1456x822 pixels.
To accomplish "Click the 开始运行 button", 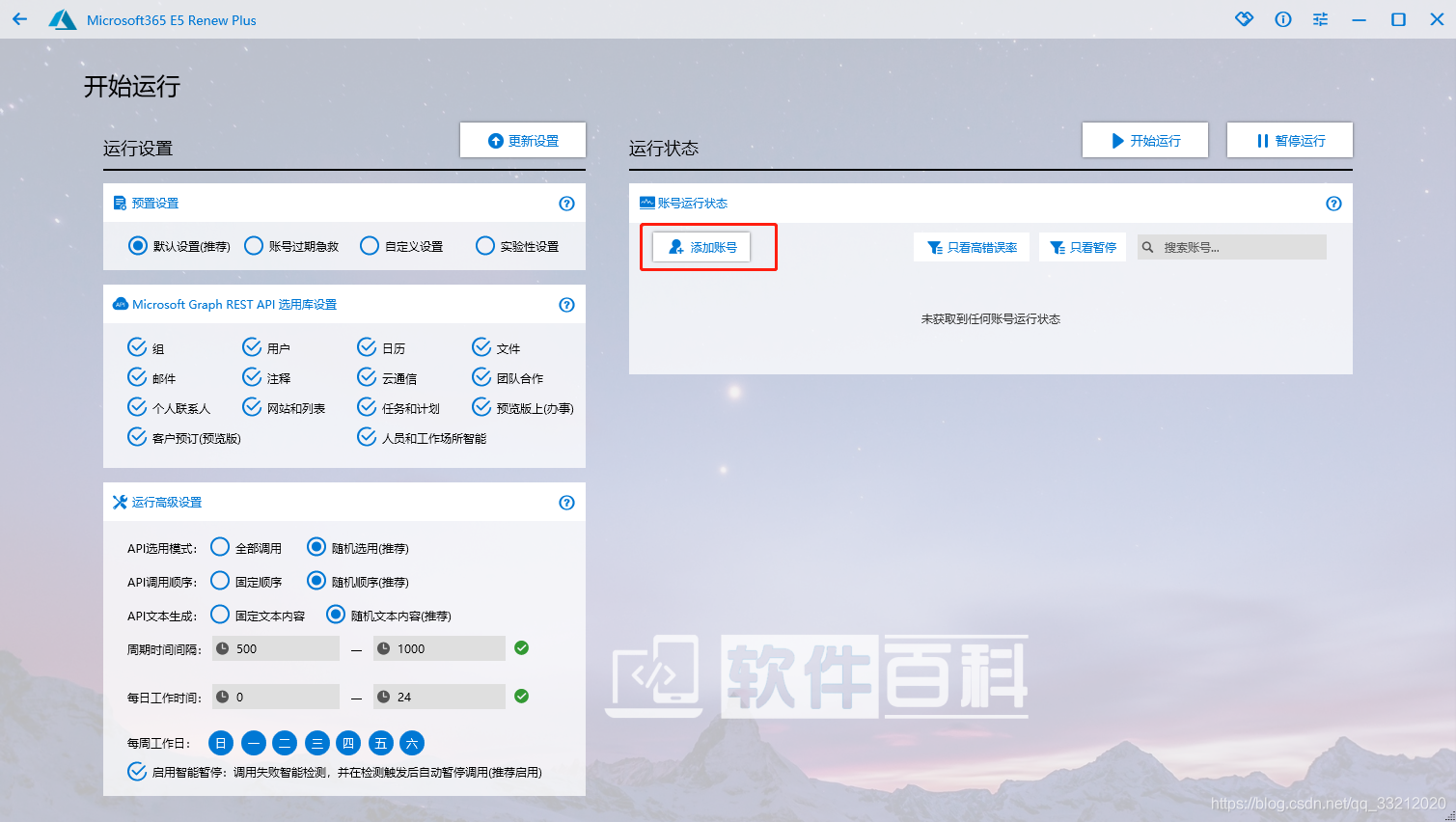I will [x=1144, y=141].
